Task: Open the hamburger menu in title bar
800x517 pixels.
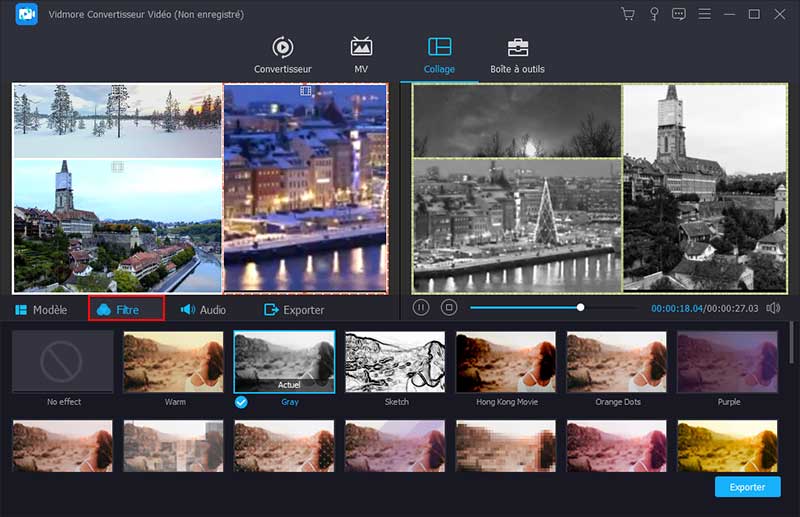Action: [704, 14]
